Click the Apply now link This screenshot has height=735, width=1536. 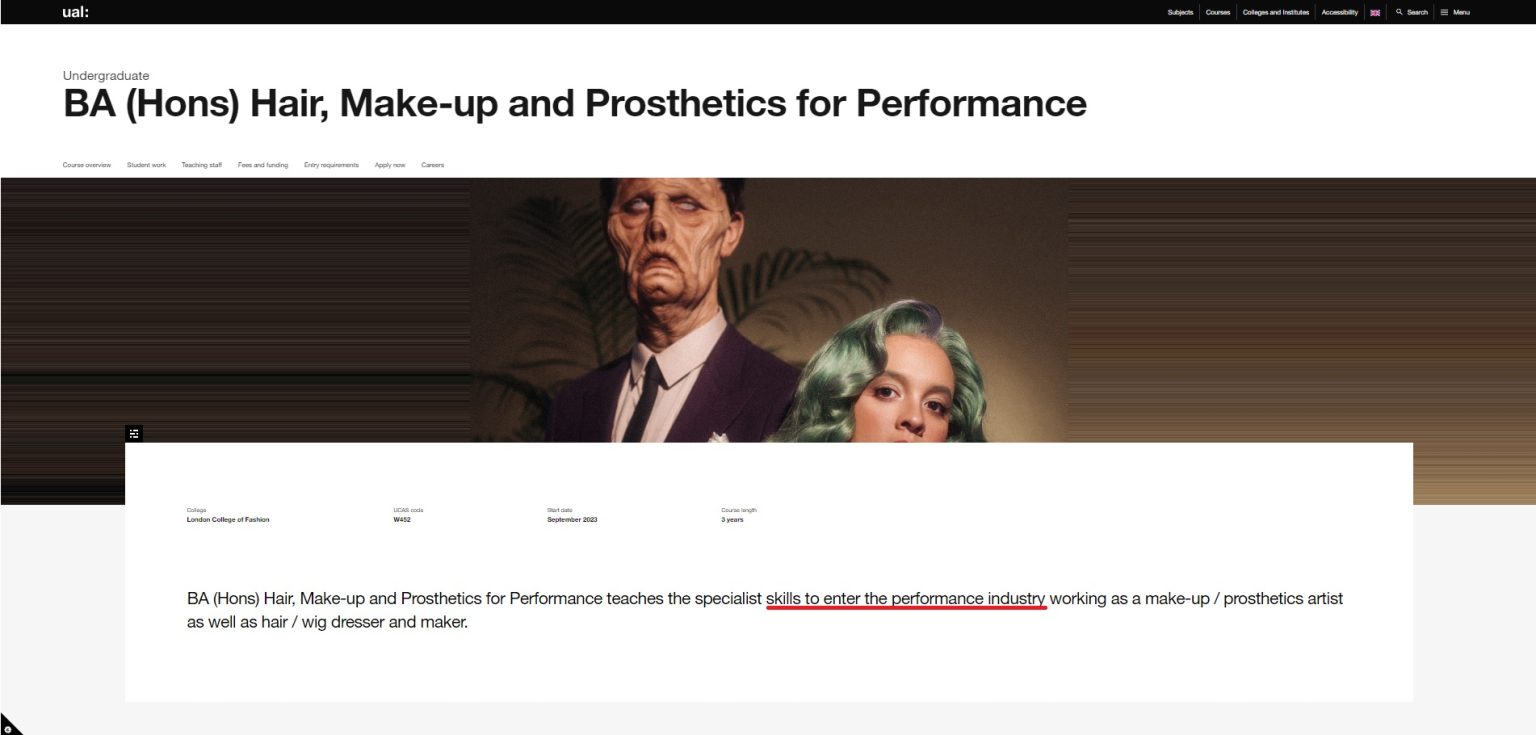coord(390,165)
